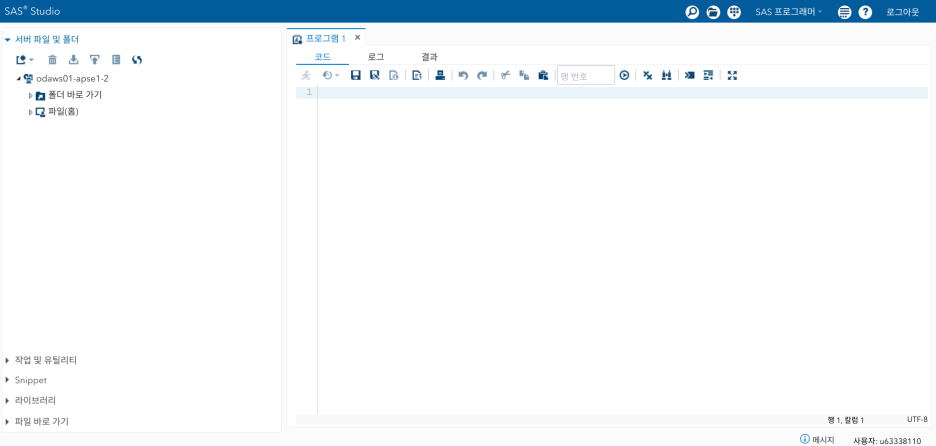Open the application options menu icon
The width and height of the screenshot is (936, 446).
pyautogui.click(x=843, y=12)
